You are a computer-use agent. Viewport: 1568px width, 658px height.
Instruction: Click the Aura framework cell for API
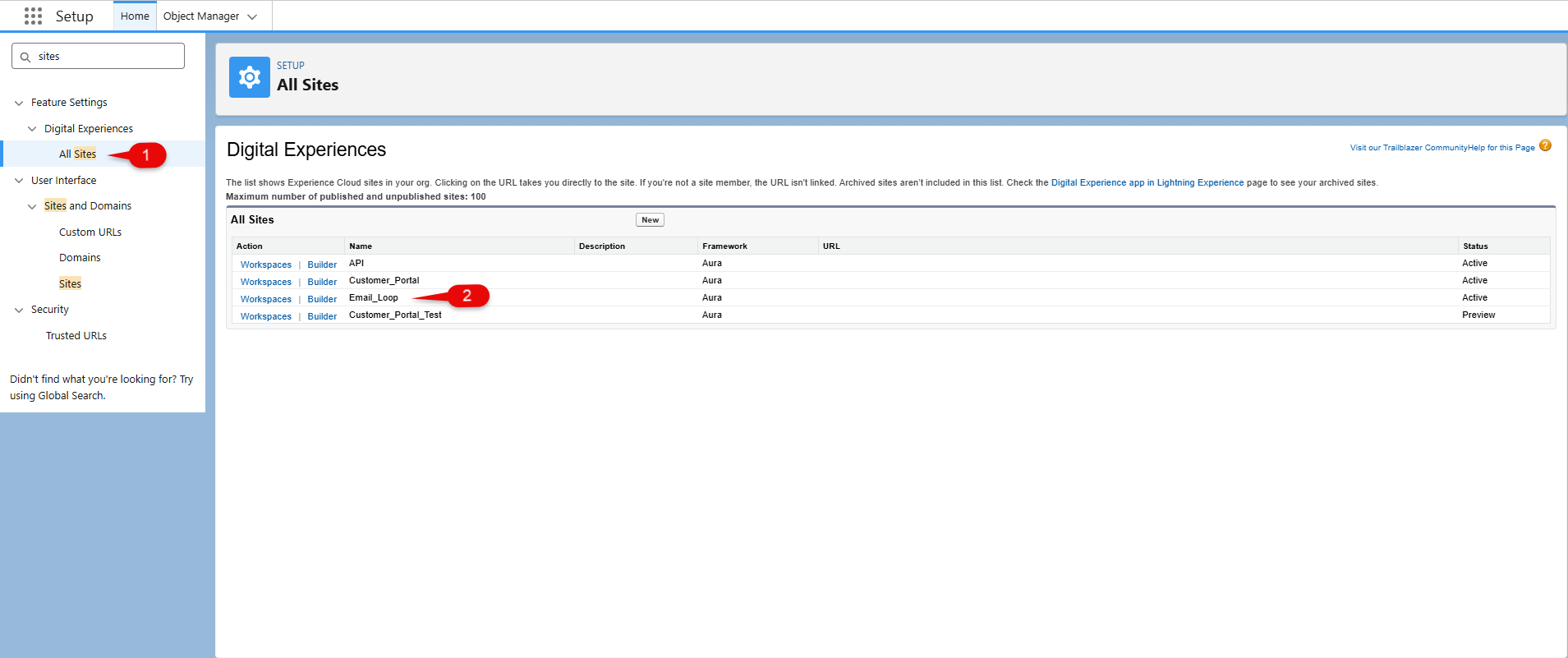click(712, 263)
